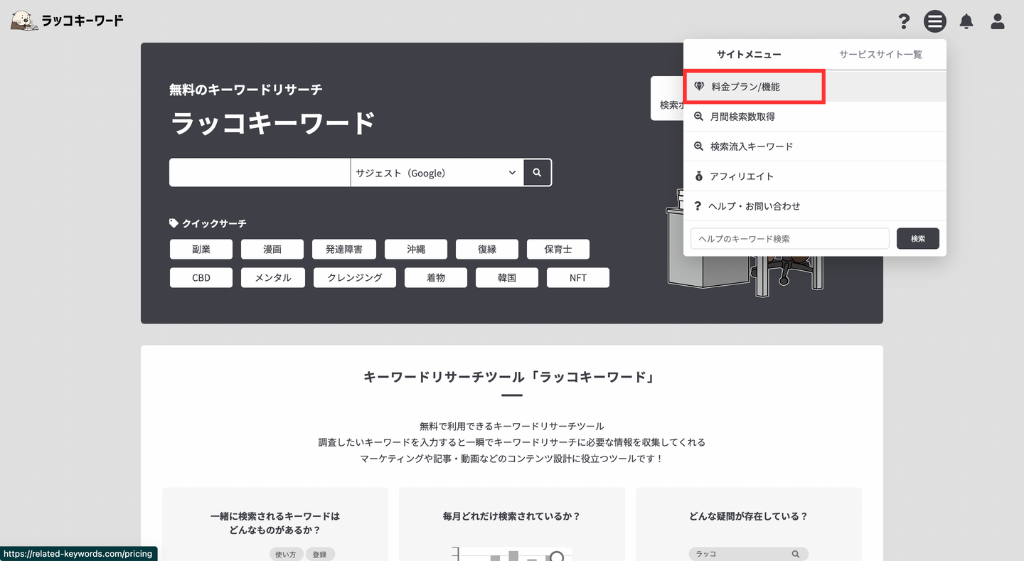Click the magnifier search button beside keyword box

[x=537, y=172]
